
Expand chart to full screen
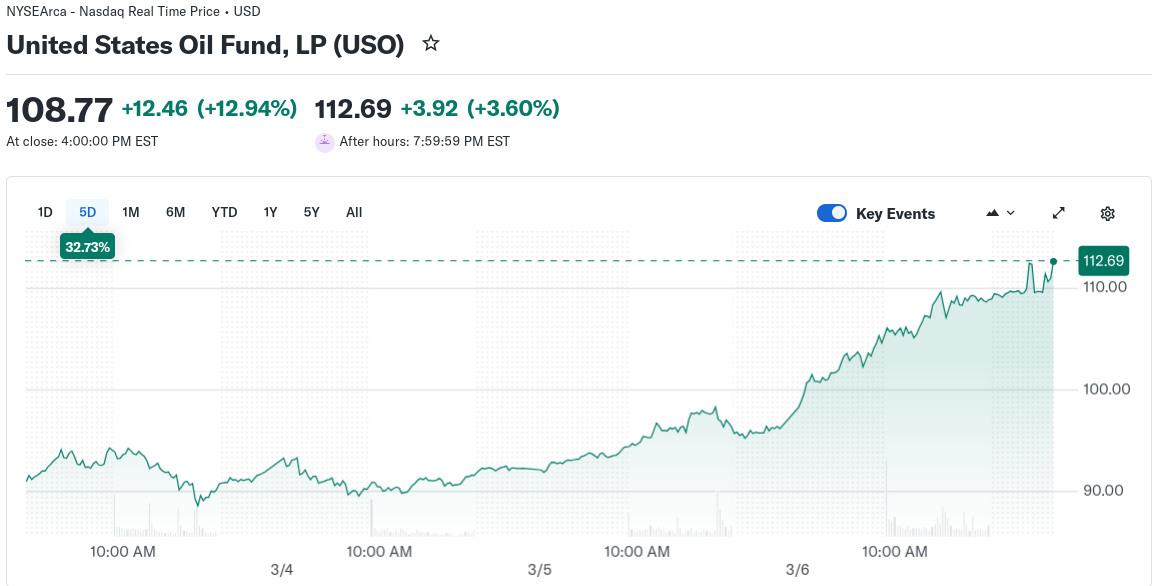point(1059,213)
